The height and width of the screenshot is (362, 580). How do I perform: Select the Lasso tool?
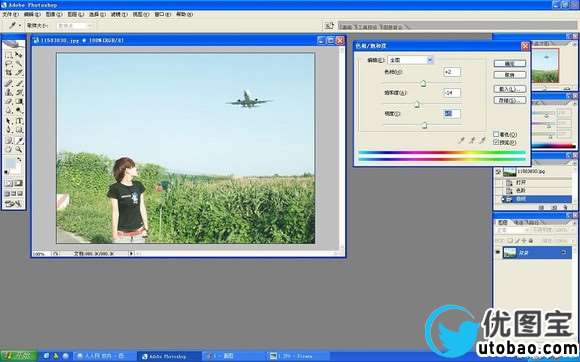click(9, 64)
